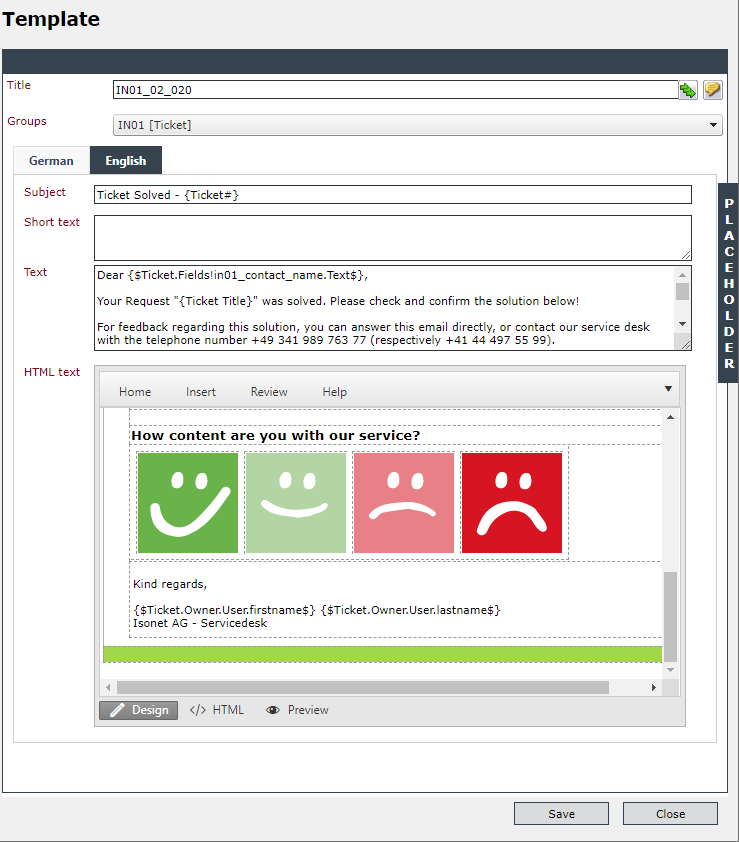Open the Insert ribbon tab
The height and width of the screenshot is (842, 739).
[201, 392]
